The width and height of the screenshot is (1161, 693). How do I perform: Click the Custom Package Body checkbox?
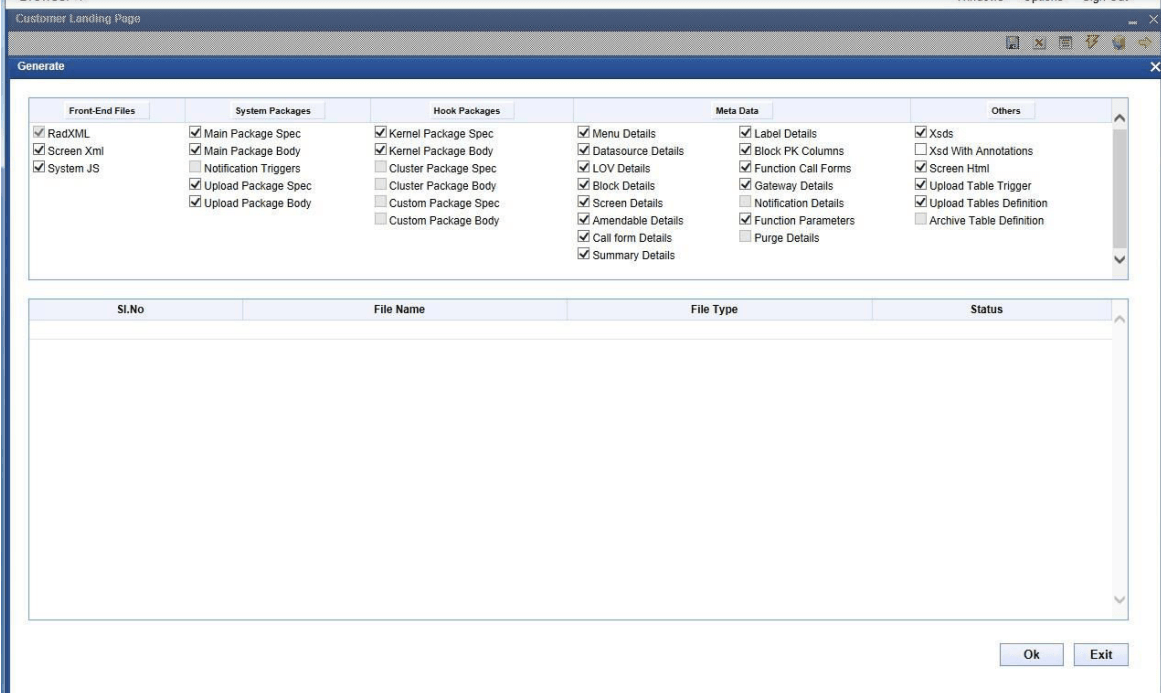click(x=381, y=219)
